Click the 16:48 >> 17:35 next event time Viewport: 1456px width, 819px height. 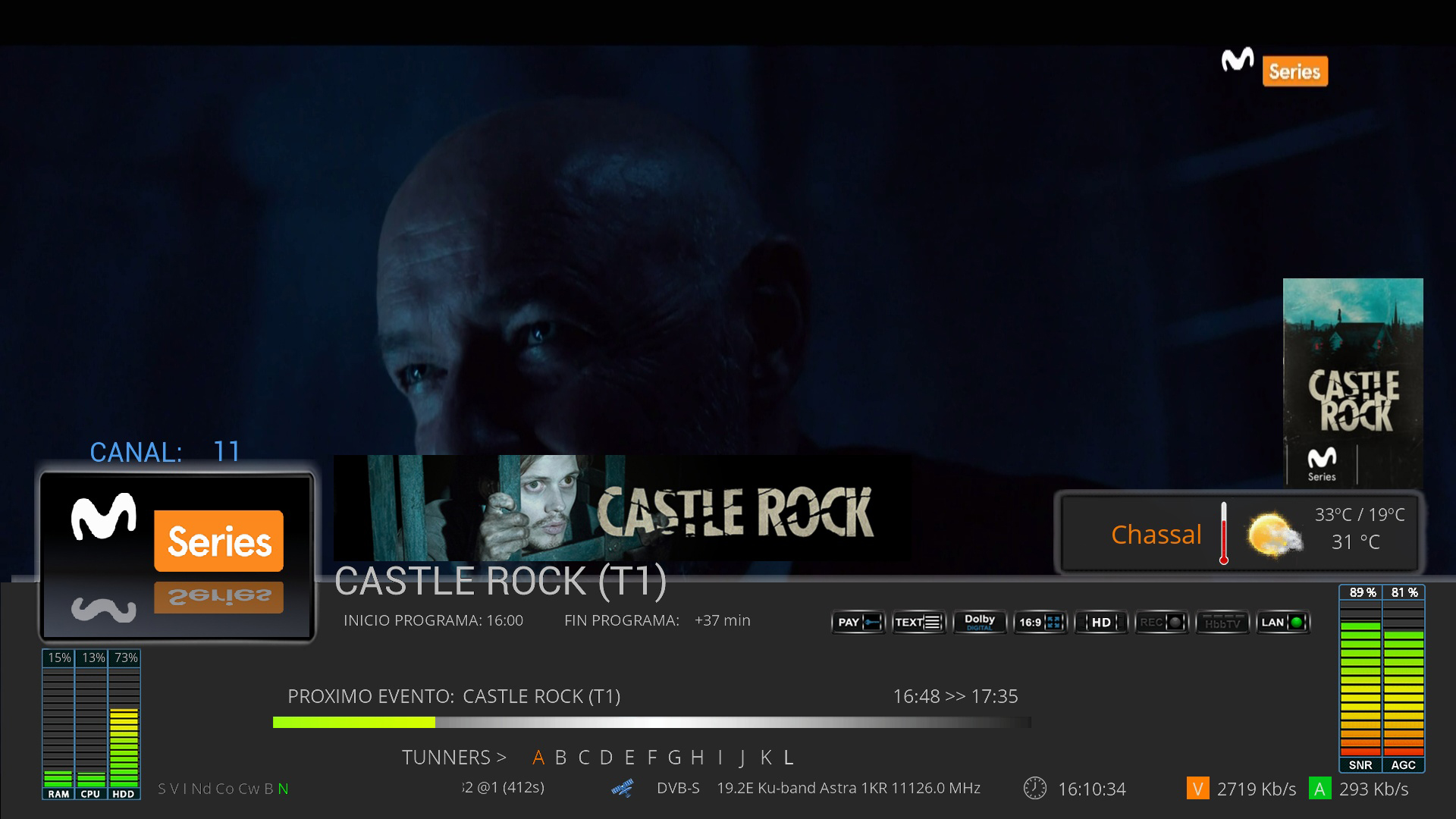point(955,696)
